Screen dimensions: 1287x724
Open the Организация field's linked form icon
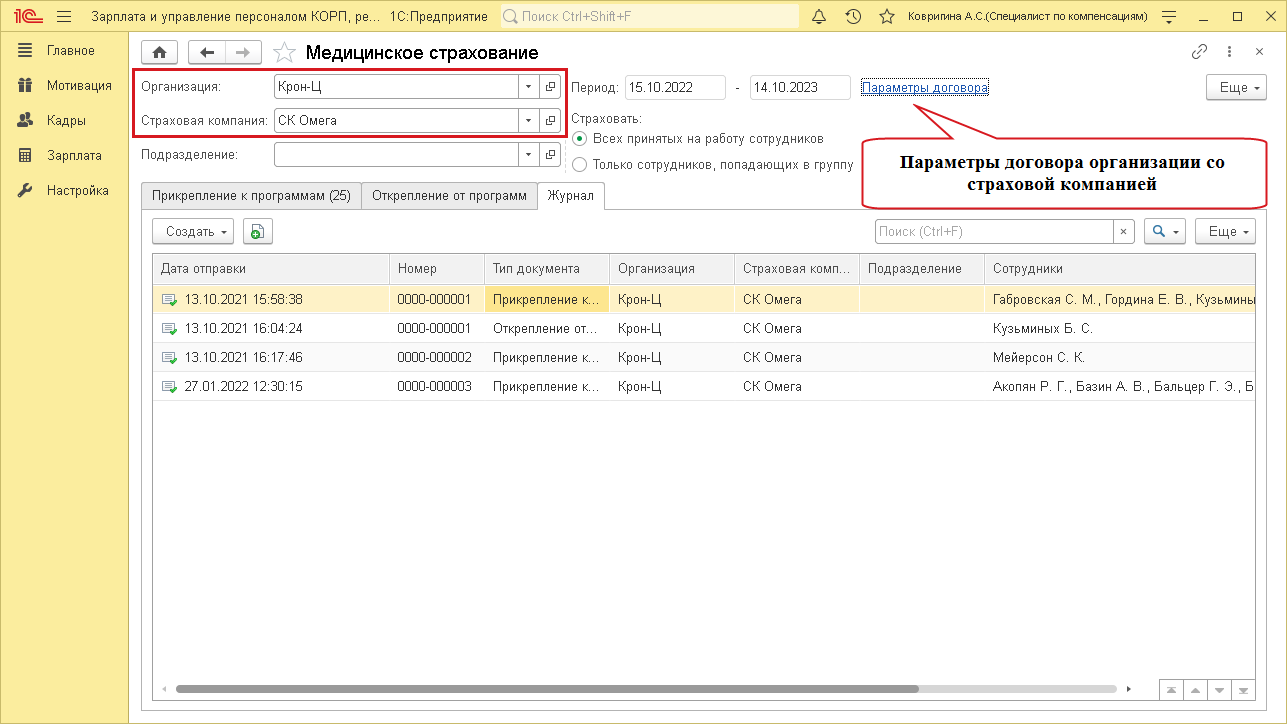click(550, 87)
